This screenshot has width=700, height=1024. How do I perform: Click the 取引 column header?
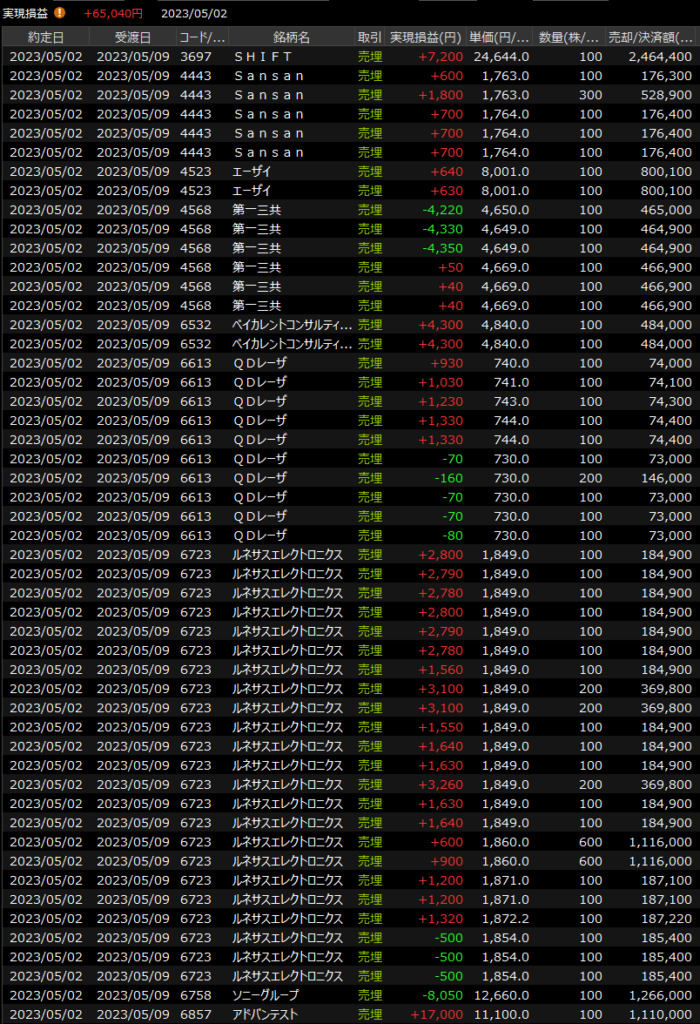[369, 37]
